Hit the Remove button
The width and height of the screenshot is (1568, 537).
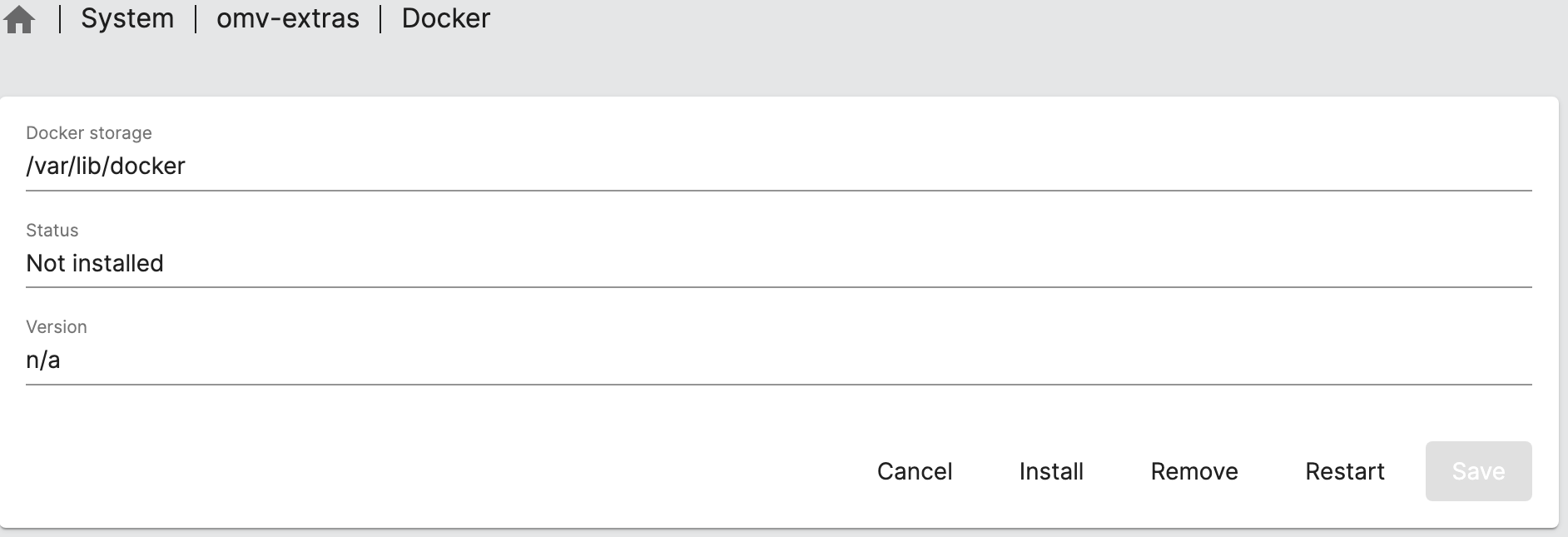pos(1193,471)
